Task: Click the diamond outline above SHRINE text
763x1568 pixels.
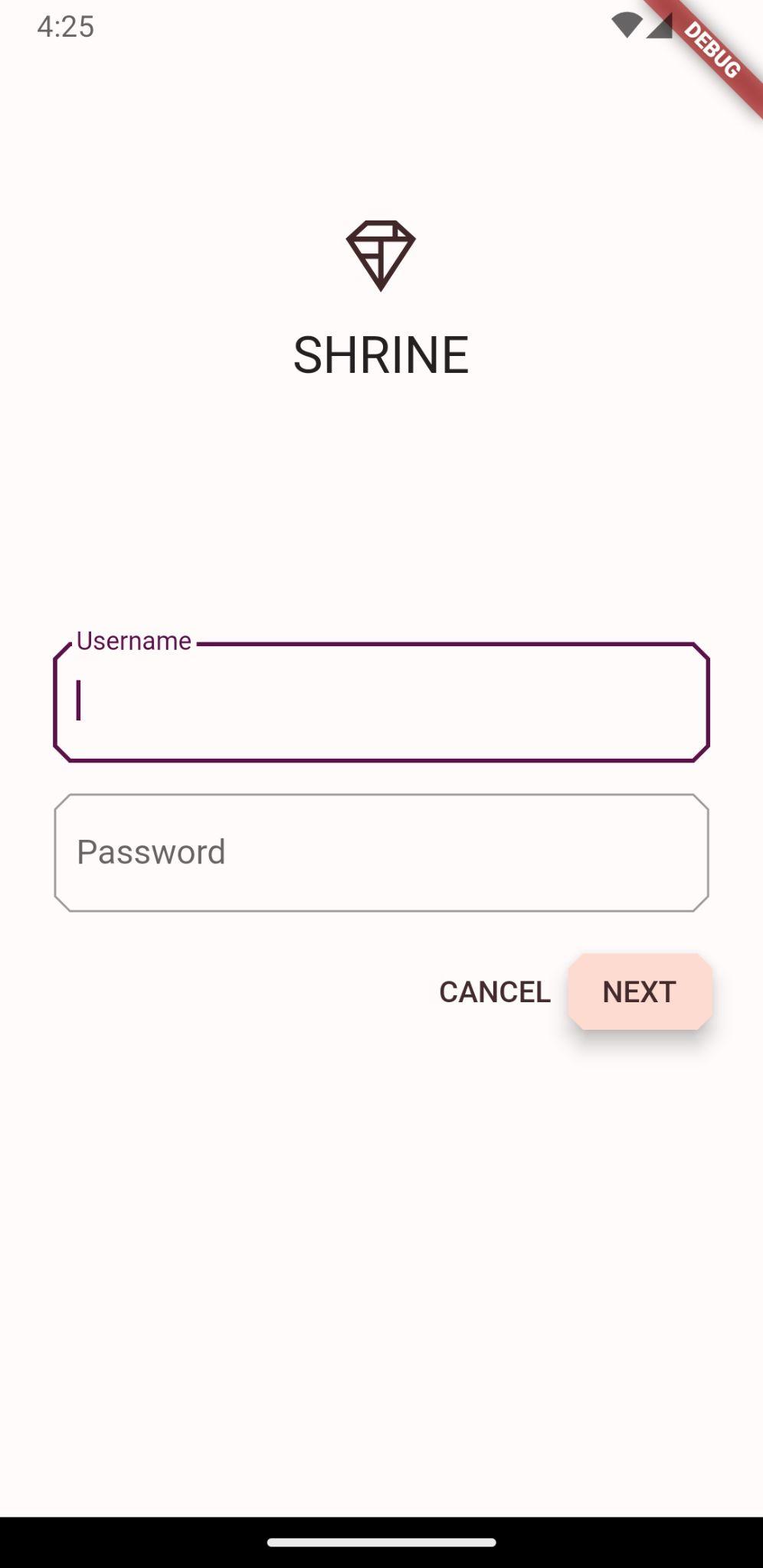Action: 381,254
